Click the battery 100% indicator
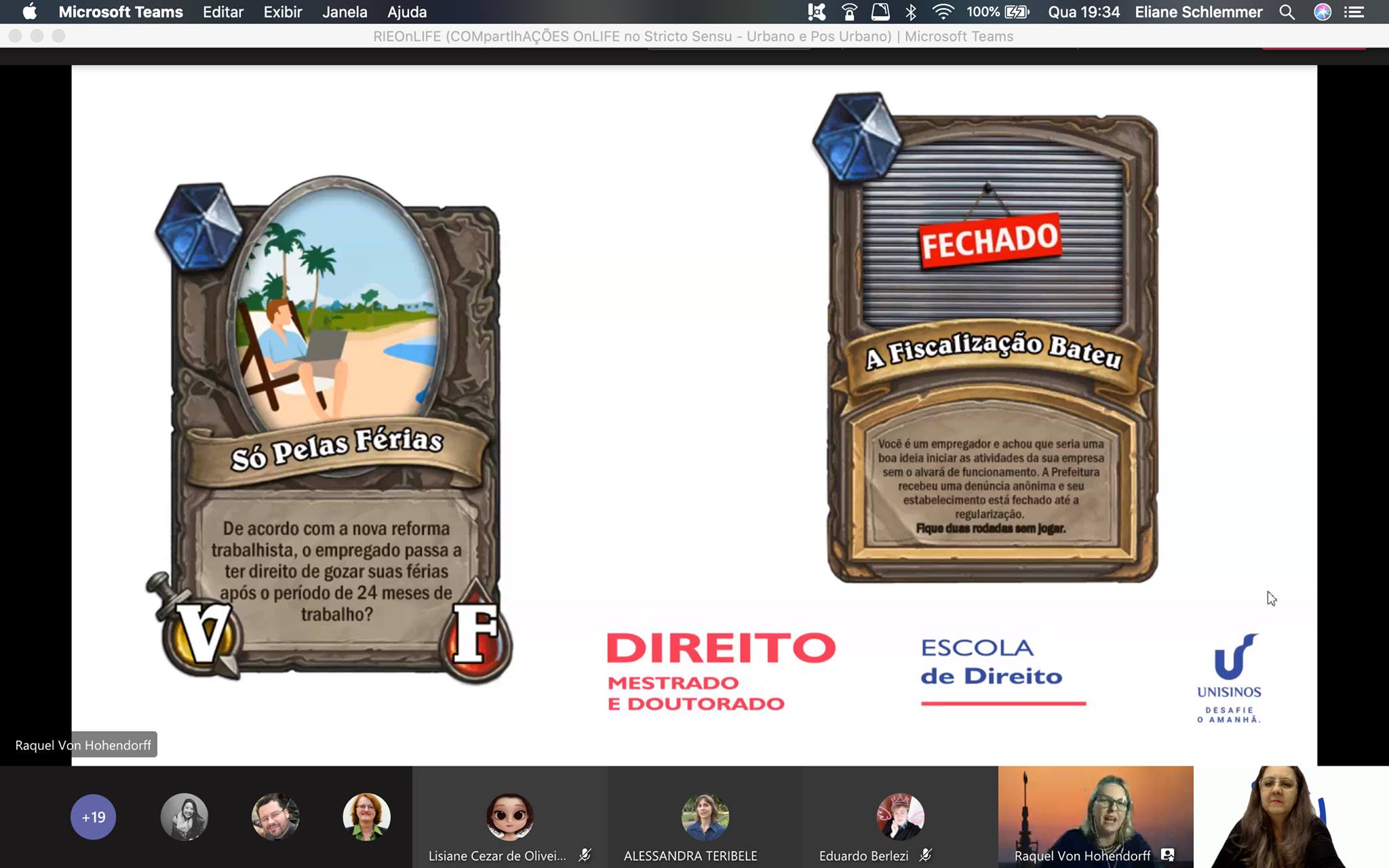The width and height of the screenshot is (1389, 868). 998,12
